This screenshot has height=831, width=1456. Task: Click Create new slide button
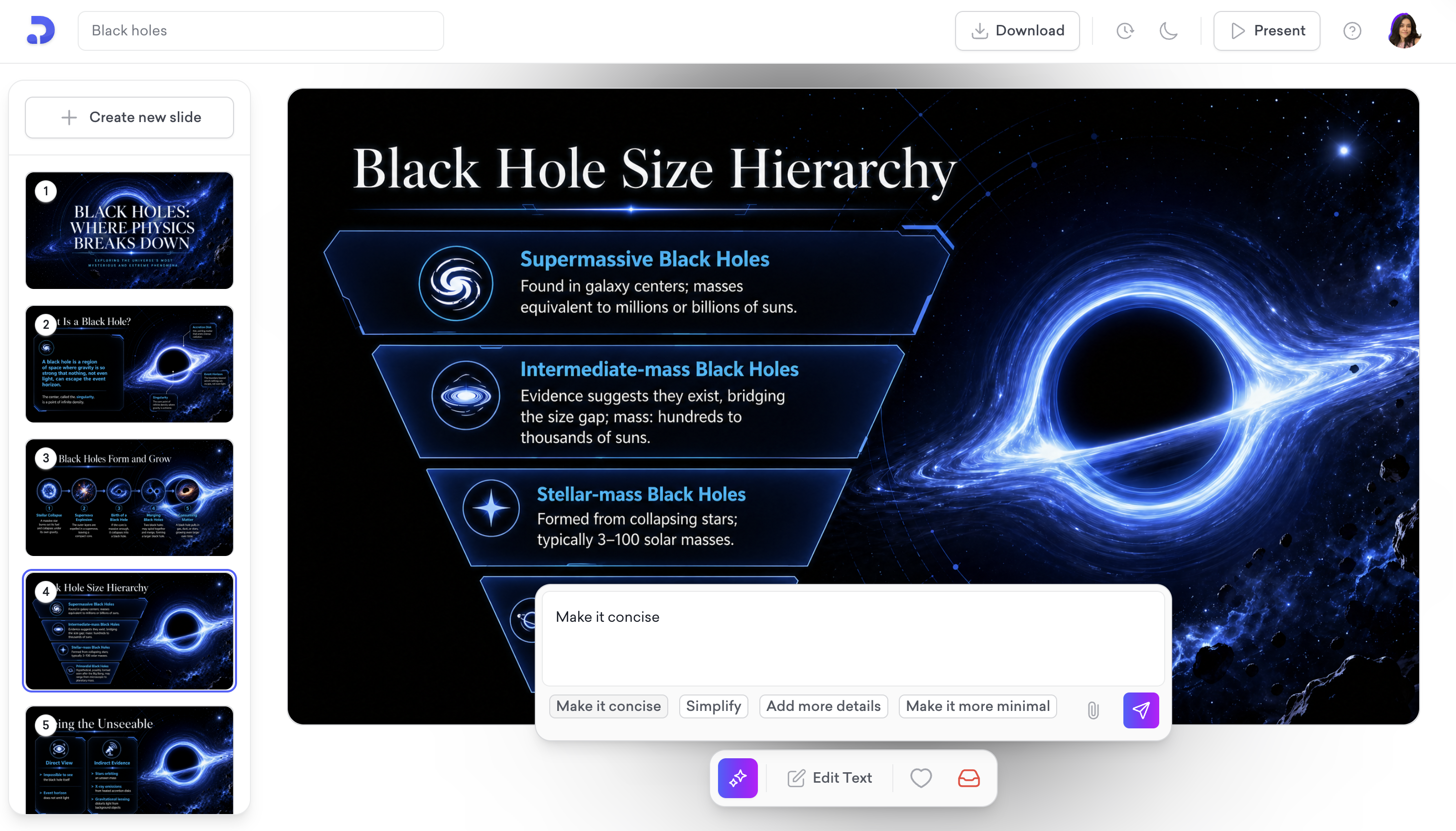coord(129,118)
